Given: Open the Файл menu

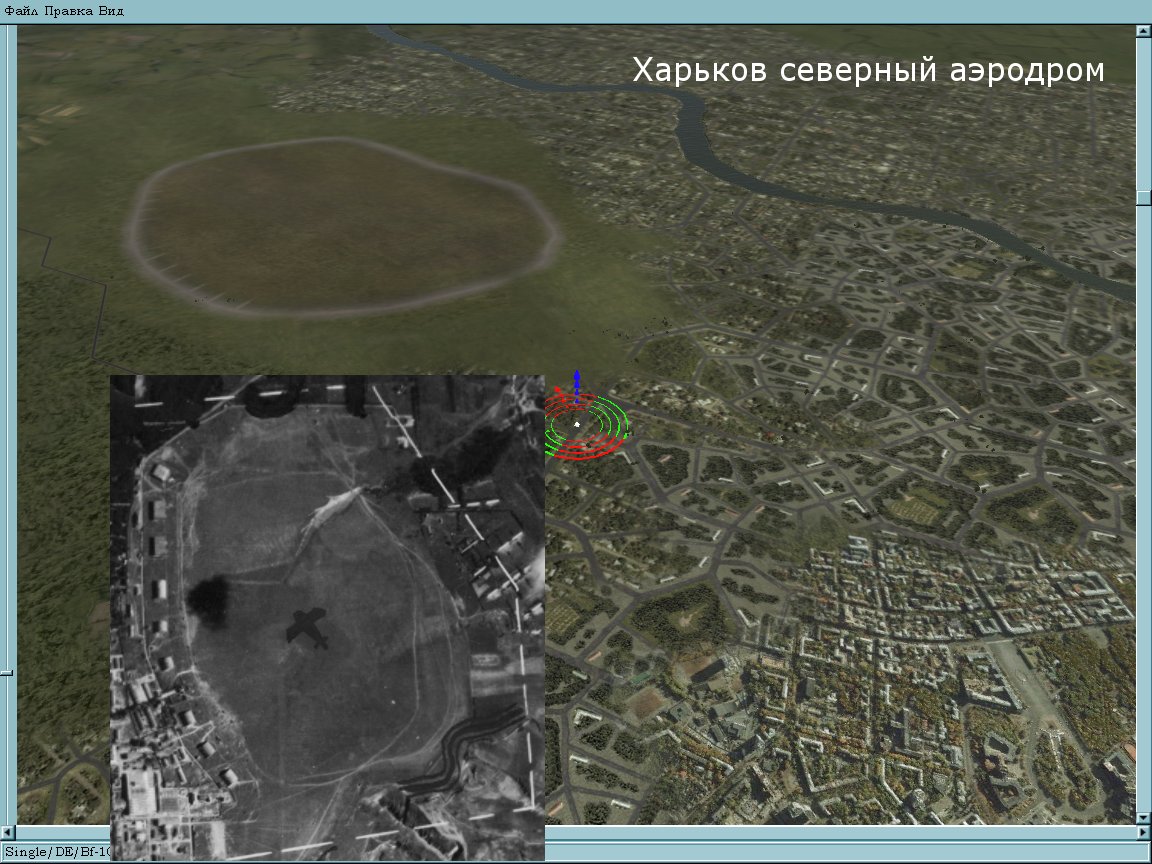Looking at the screenshot, I should [22, 11].
